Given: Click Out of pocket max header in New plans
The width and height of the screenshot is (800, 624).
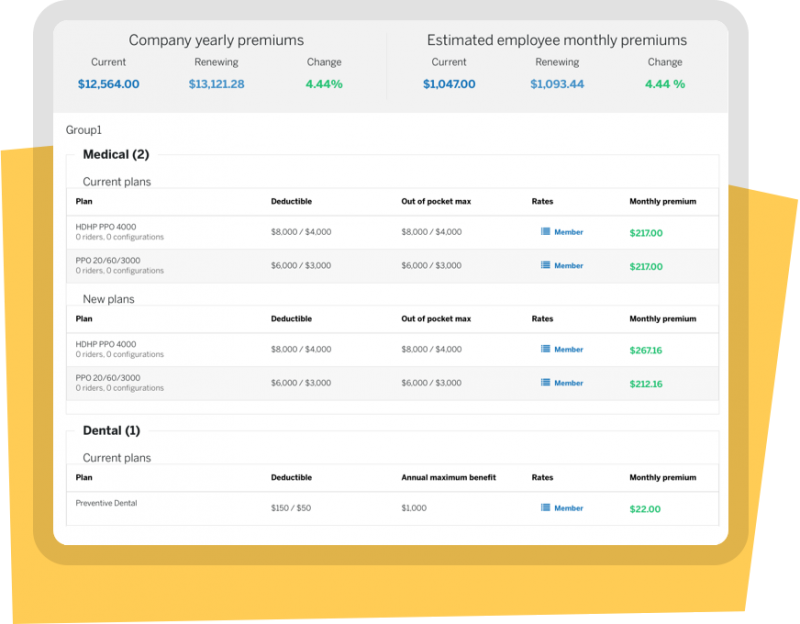Looking at the screenshot, I should coord(436,319).
